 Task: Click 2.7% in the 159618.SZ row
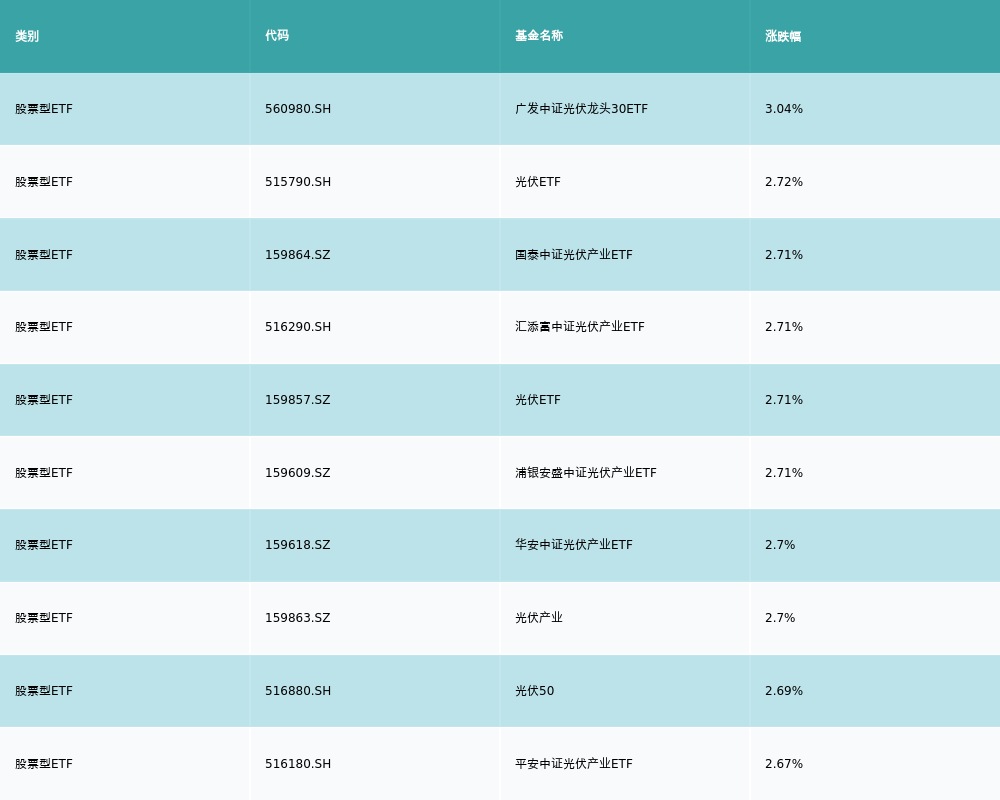click(780, 545)
